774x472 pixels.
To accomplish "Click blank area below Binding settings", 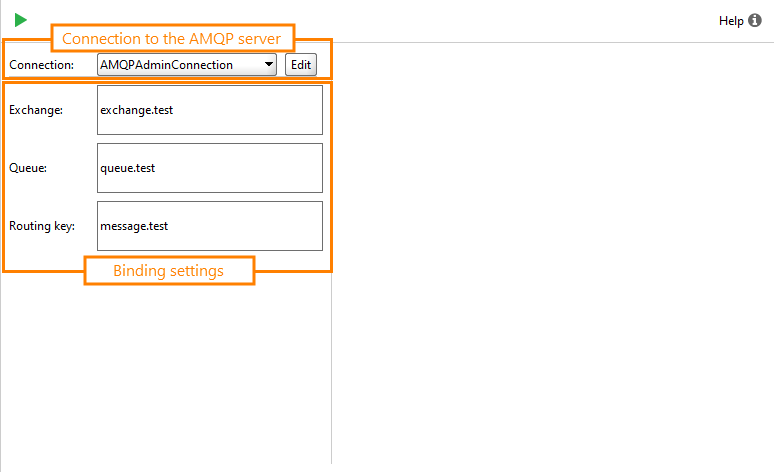I will pos(166,375).
